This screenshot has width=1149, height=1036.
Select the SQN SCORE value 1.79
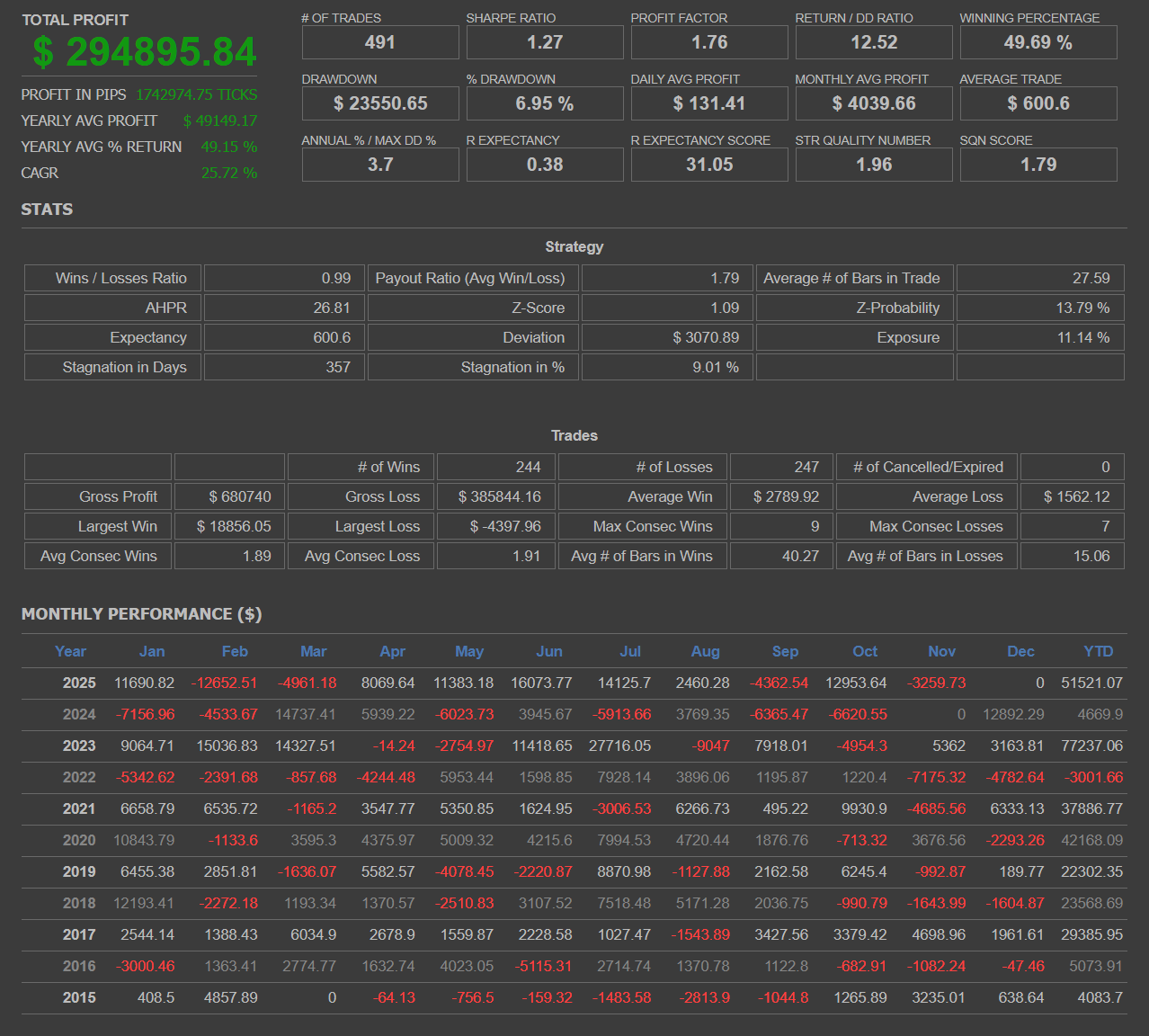pyautogui.click(x=1038, y=164)
